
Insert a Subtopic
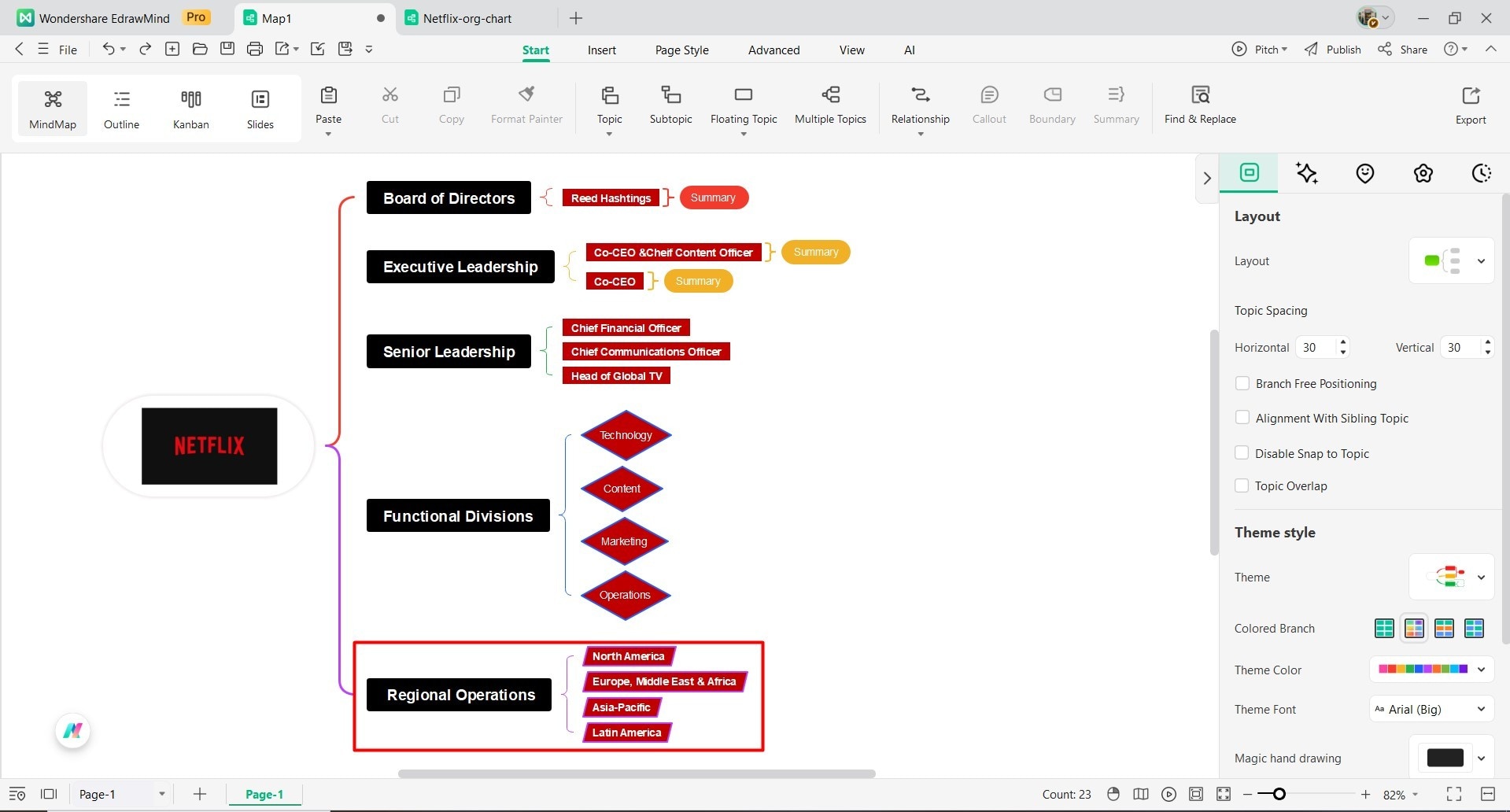[671, 105]
